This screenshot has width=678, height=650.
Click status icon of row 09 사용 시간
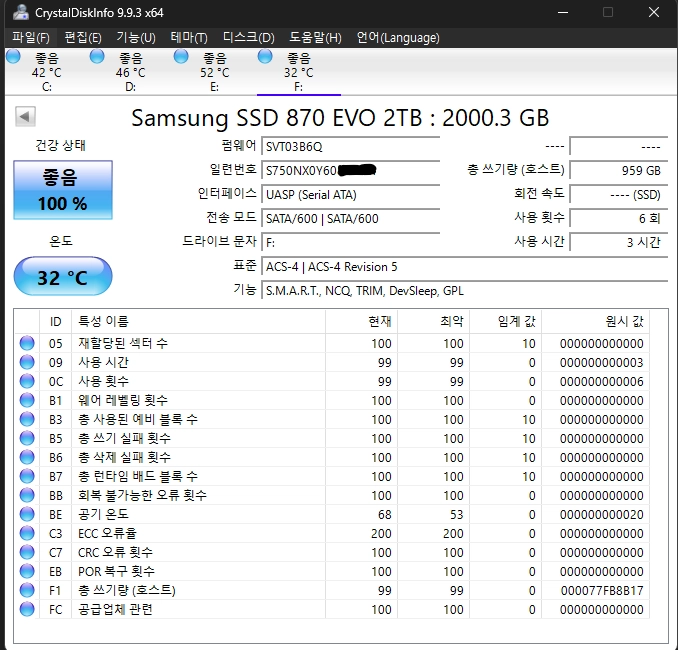(x=27, y=362)
